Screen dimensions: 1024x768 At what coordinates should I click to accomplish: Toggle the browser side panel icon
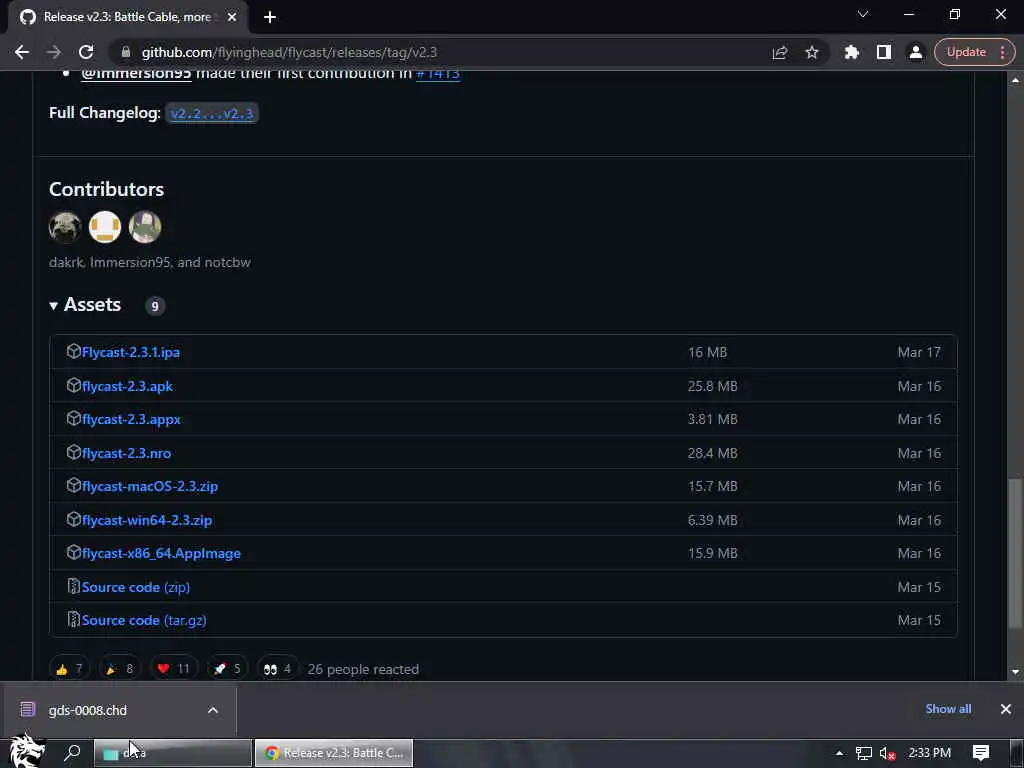click(884, 52)
